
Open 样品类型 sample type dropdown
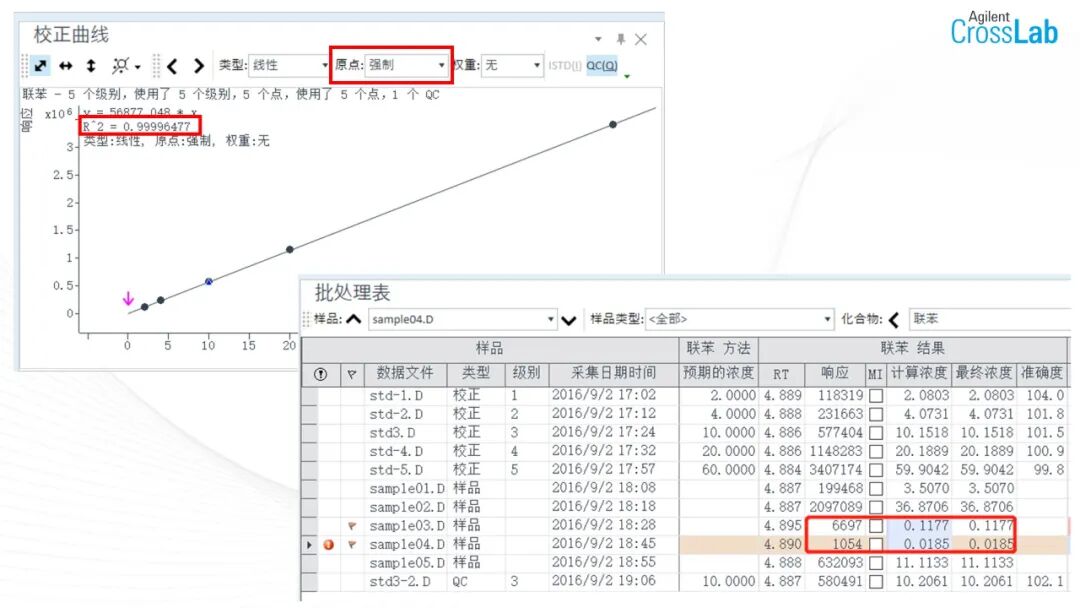pos(739,319)
